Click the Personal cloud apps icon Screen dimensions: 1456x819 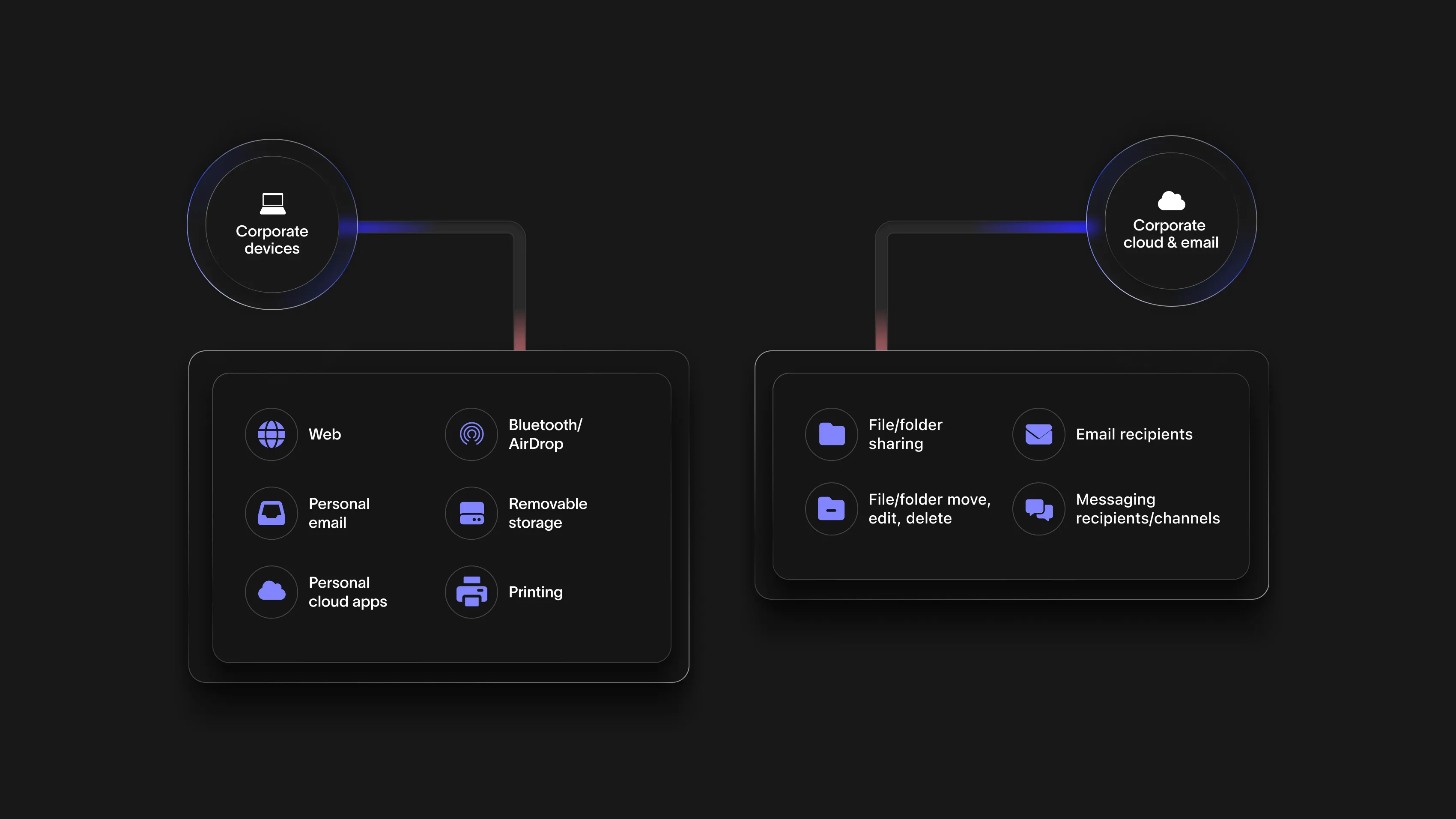(272, 591)
